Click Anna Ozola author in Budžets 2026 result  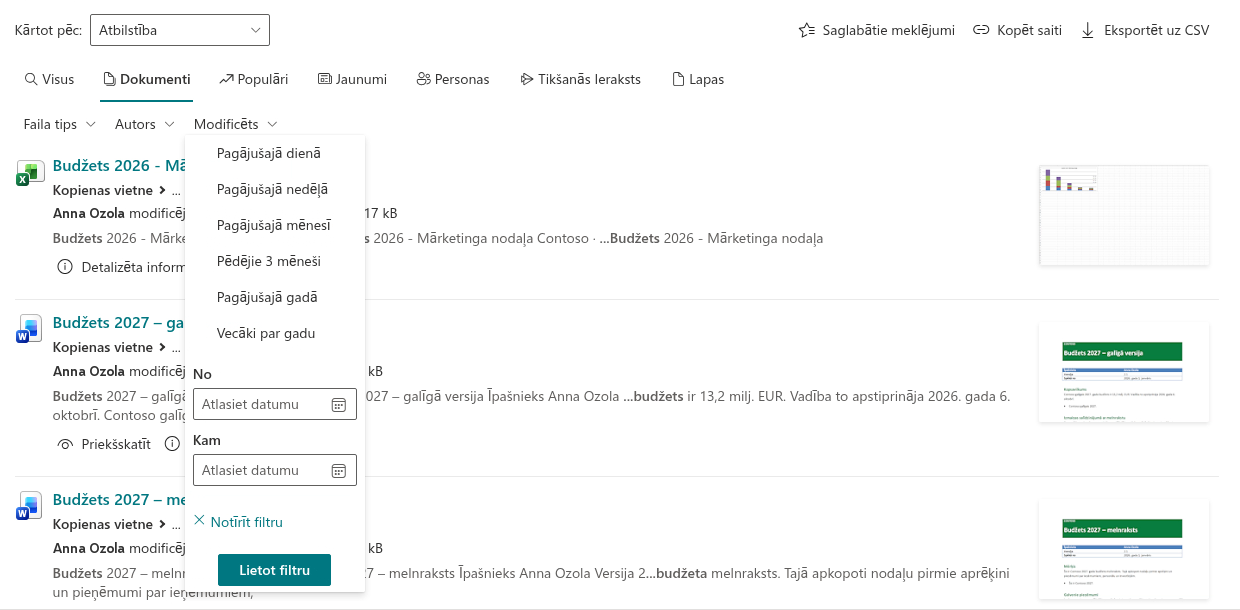tap(88, 213)
